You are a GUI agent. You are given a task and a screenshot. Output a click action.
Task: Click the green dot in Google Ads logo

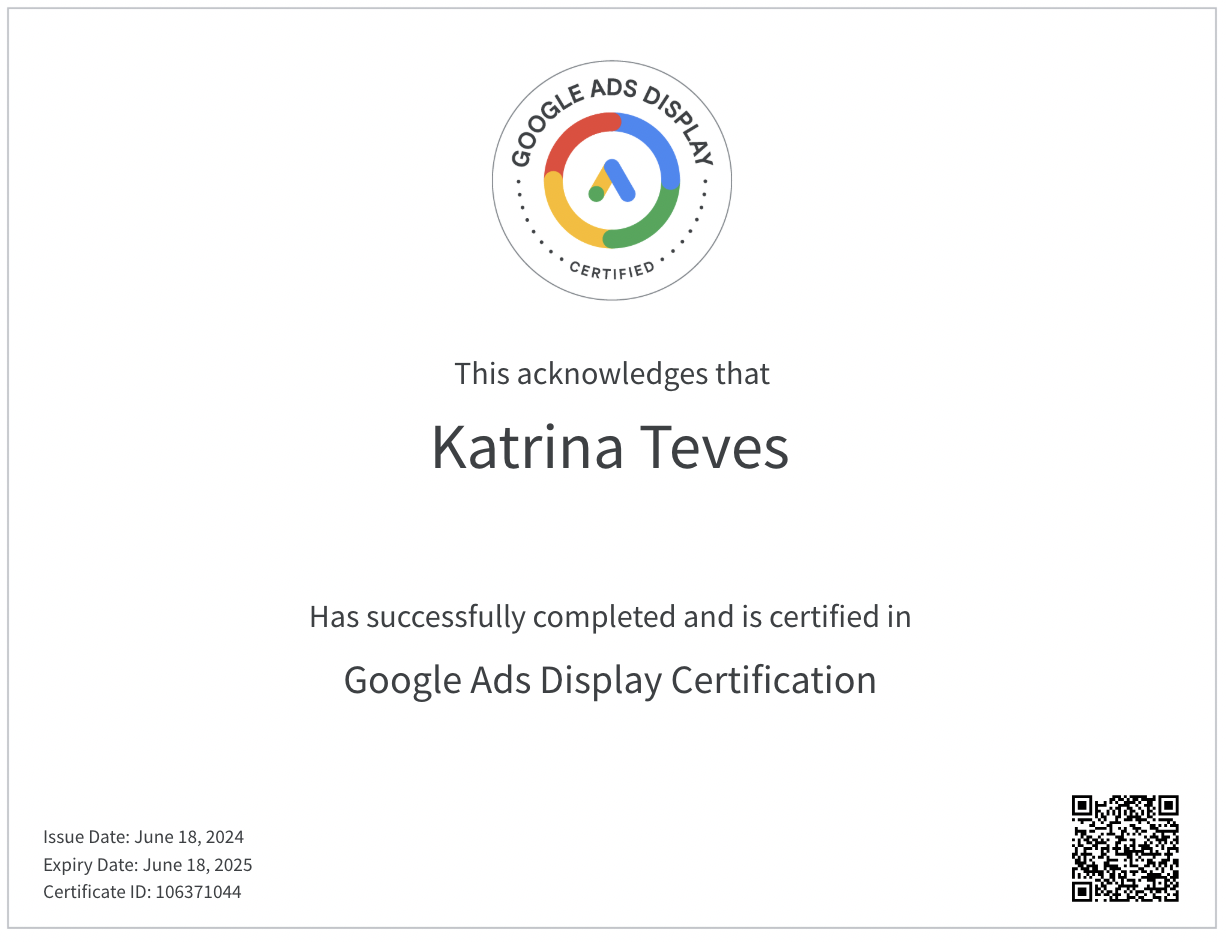coord(596,194)
